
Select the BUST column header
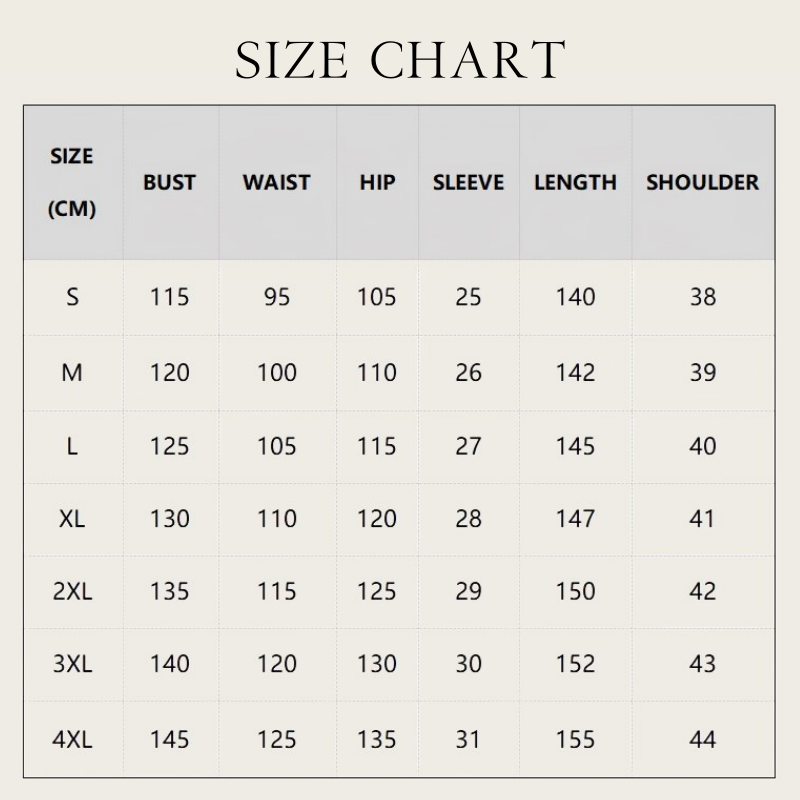[169, 183]
